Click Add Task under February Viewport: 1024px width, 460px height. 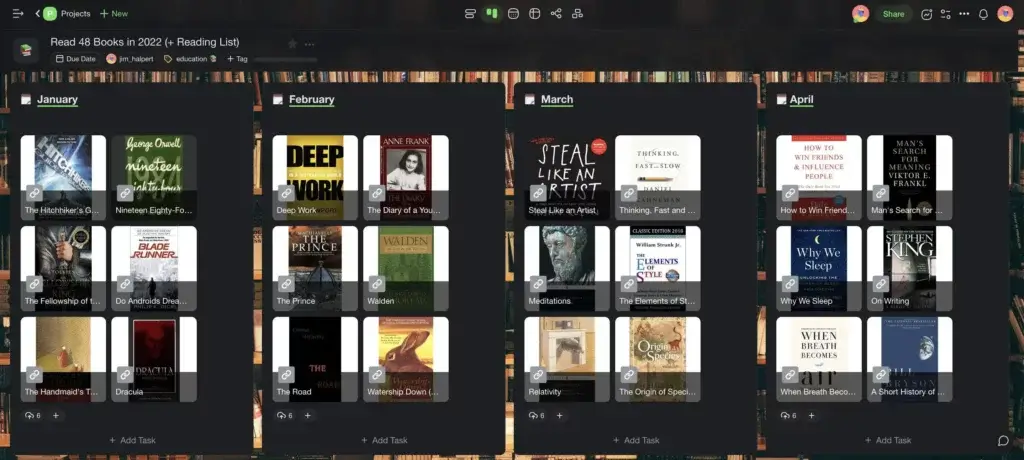point(384,440)
